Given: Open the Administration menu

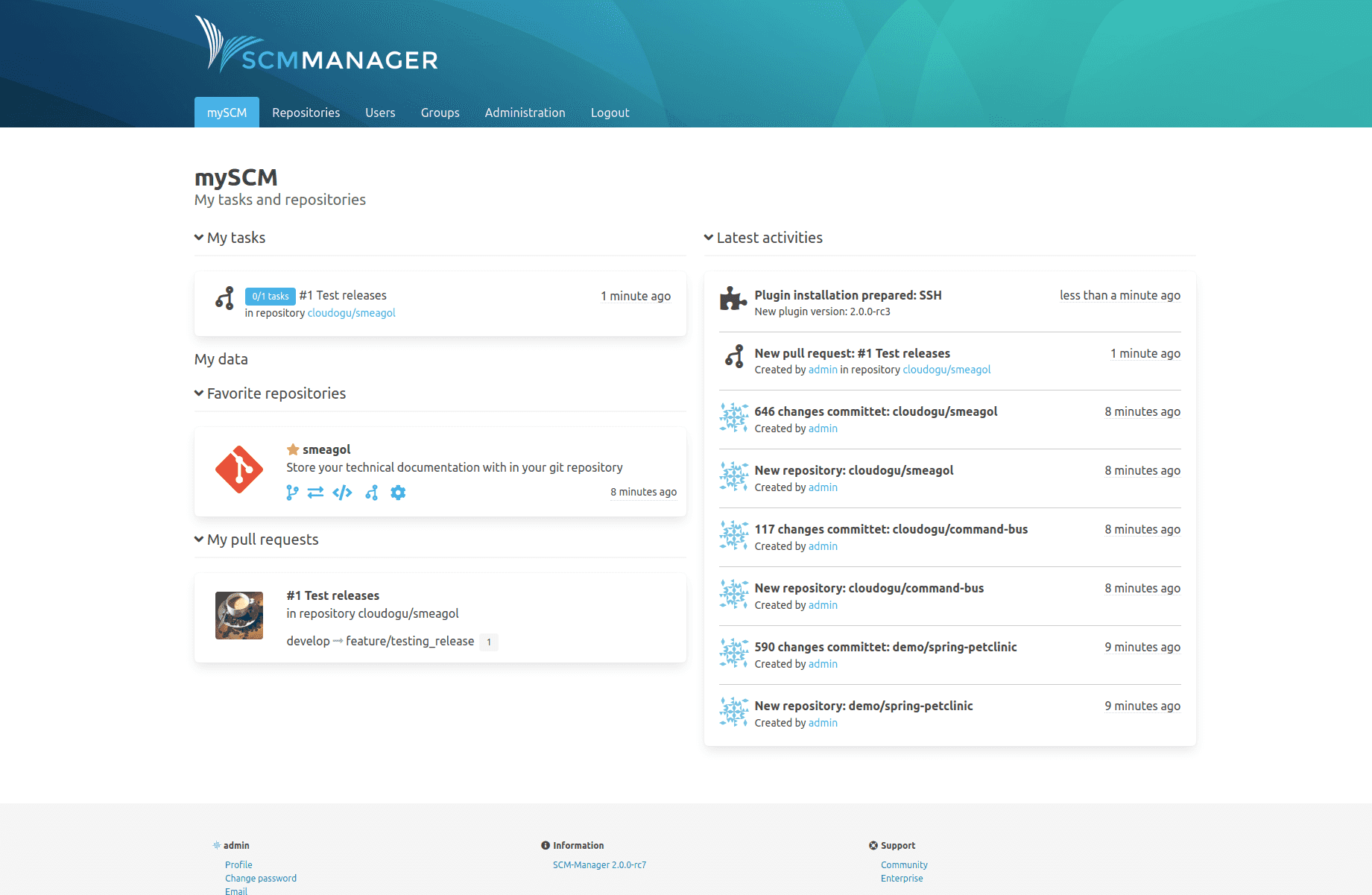Looking at the screenshot, I should point(525,112).
